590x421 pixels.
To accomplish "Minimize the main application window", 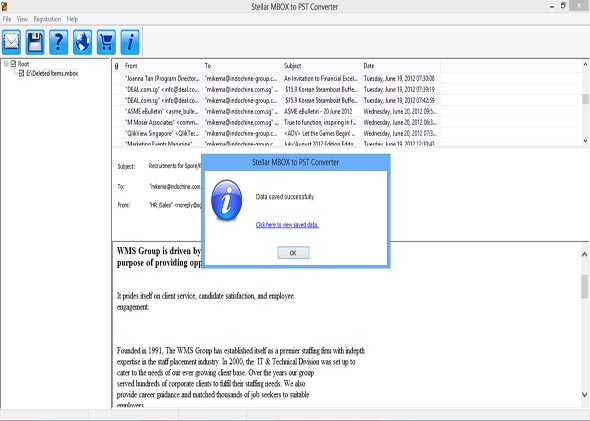I will 552,6.
